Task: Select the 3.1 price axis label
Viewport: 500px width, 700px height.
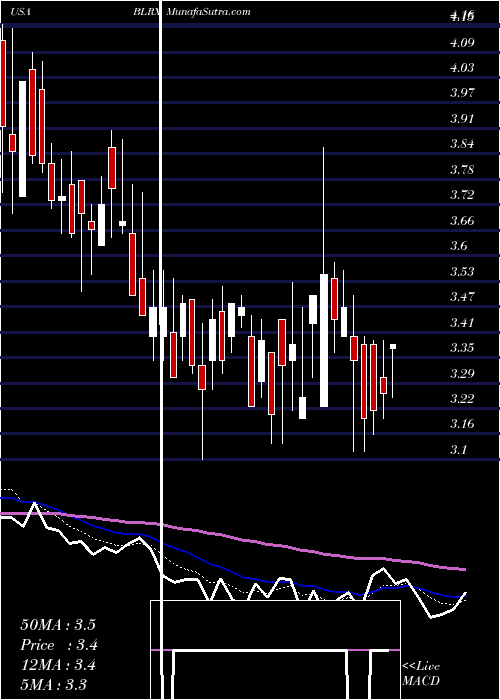Action: coord(458,449)
